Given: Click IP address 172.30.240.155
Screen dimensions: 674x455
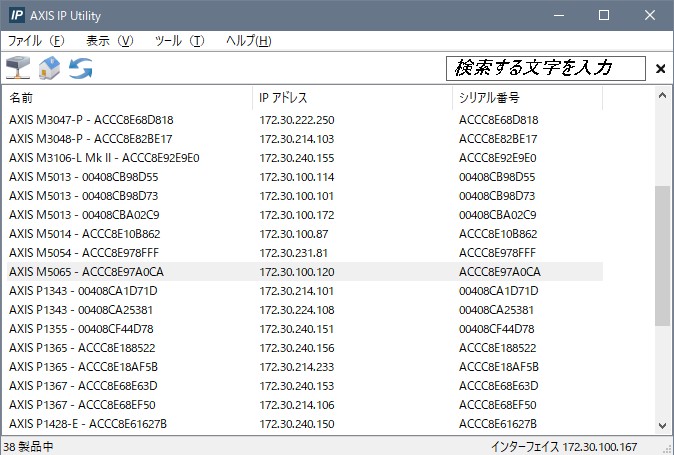Looking at the screenshot, I should click(297, 158).
